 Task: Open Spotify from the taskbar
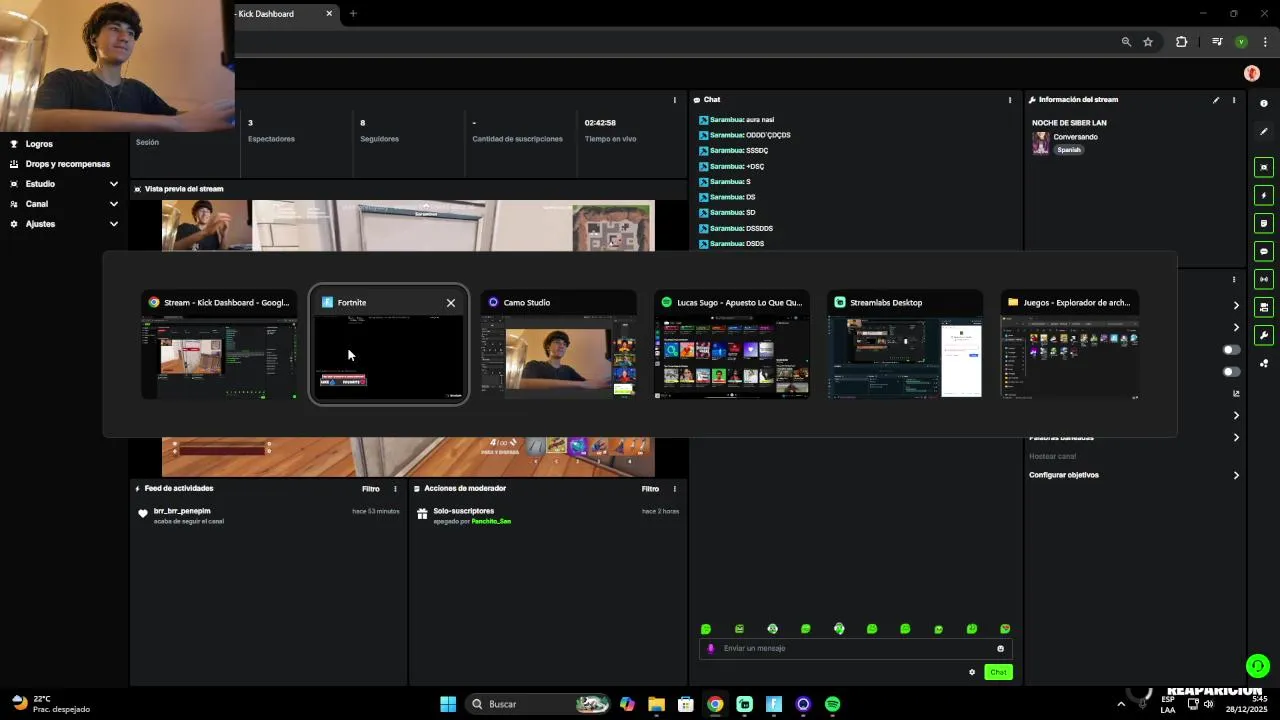[832, 704]
